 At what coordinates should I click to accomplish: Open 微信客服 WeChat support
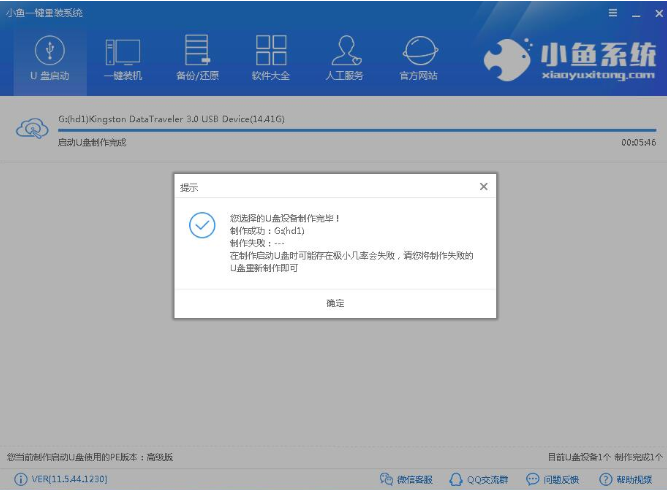point(406,480)
